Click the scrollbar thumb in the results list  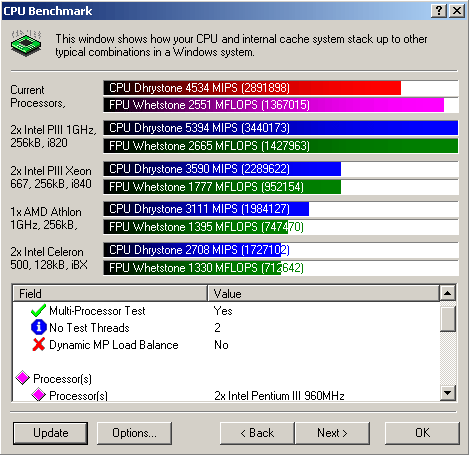(447, 319)
